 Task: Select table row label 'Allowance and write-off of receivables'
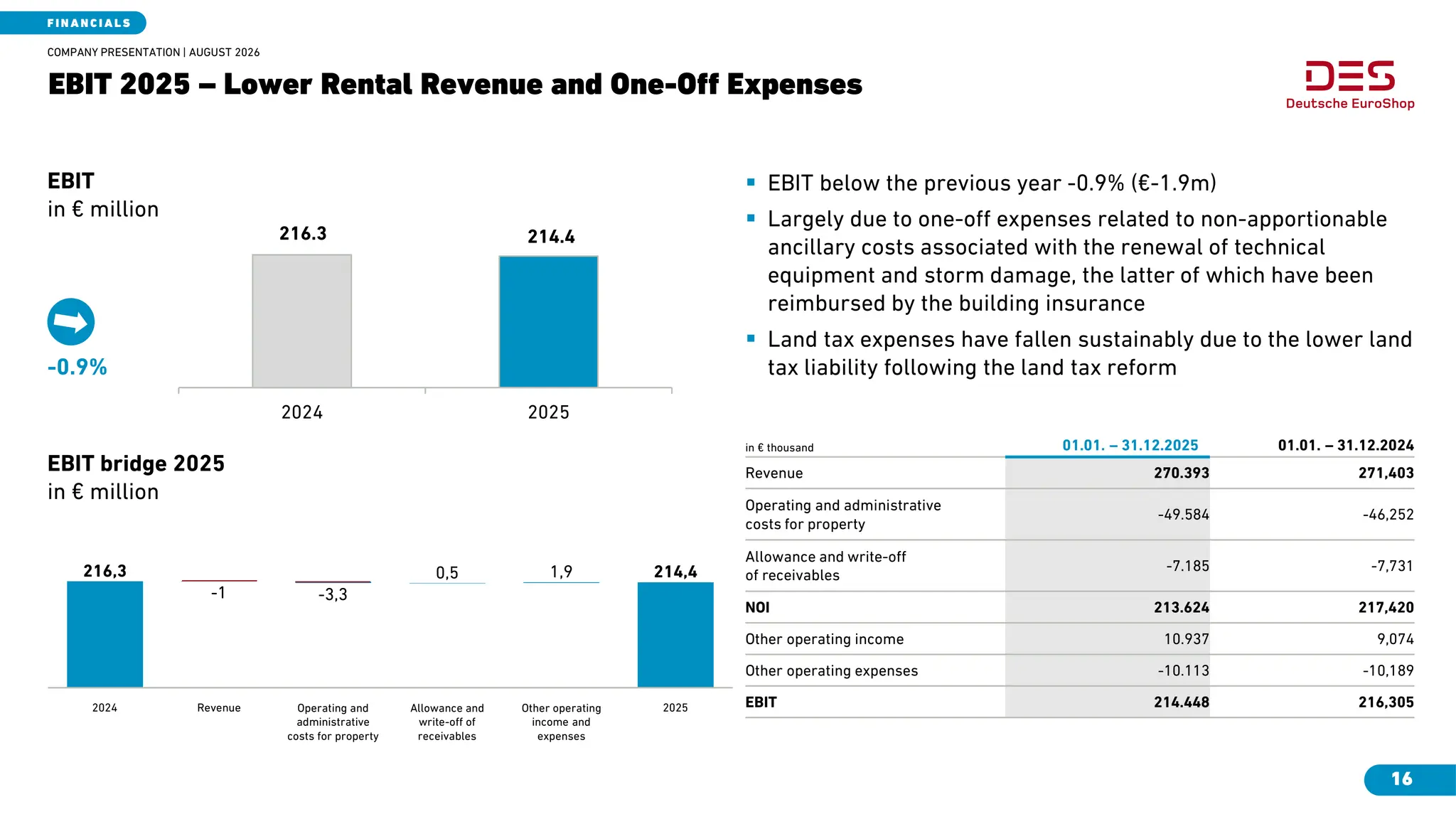pyautogui.click(x=825, y=566)
